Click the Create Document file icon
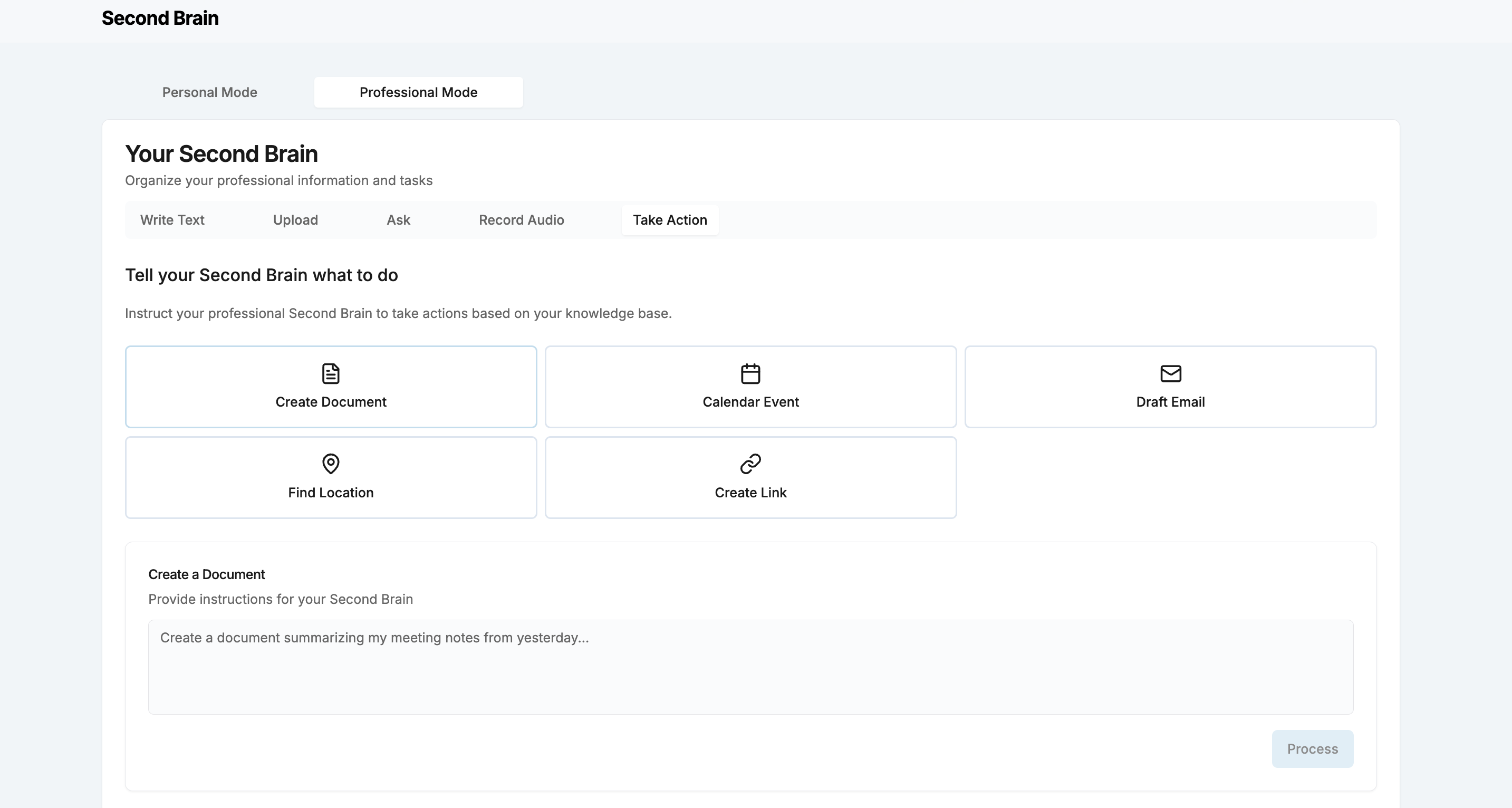Image resolution: width=1512 pixels, height=808 pixels. coord(331,373)
